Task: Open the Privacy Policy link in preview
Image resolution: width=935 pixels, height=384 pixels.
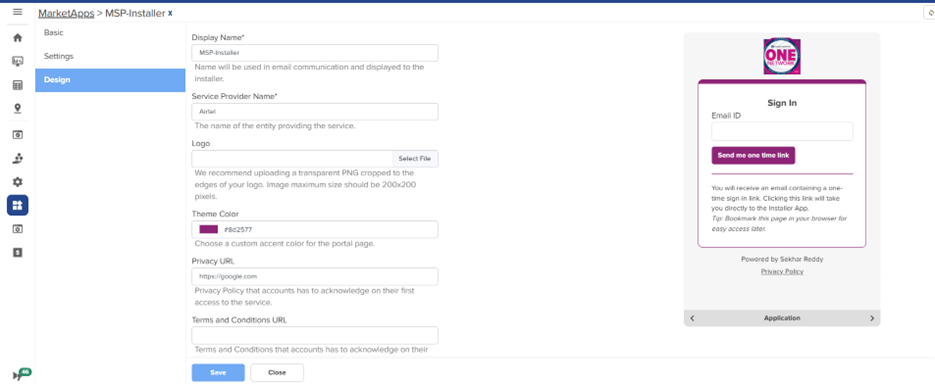Action: click(x=782, y=271)
